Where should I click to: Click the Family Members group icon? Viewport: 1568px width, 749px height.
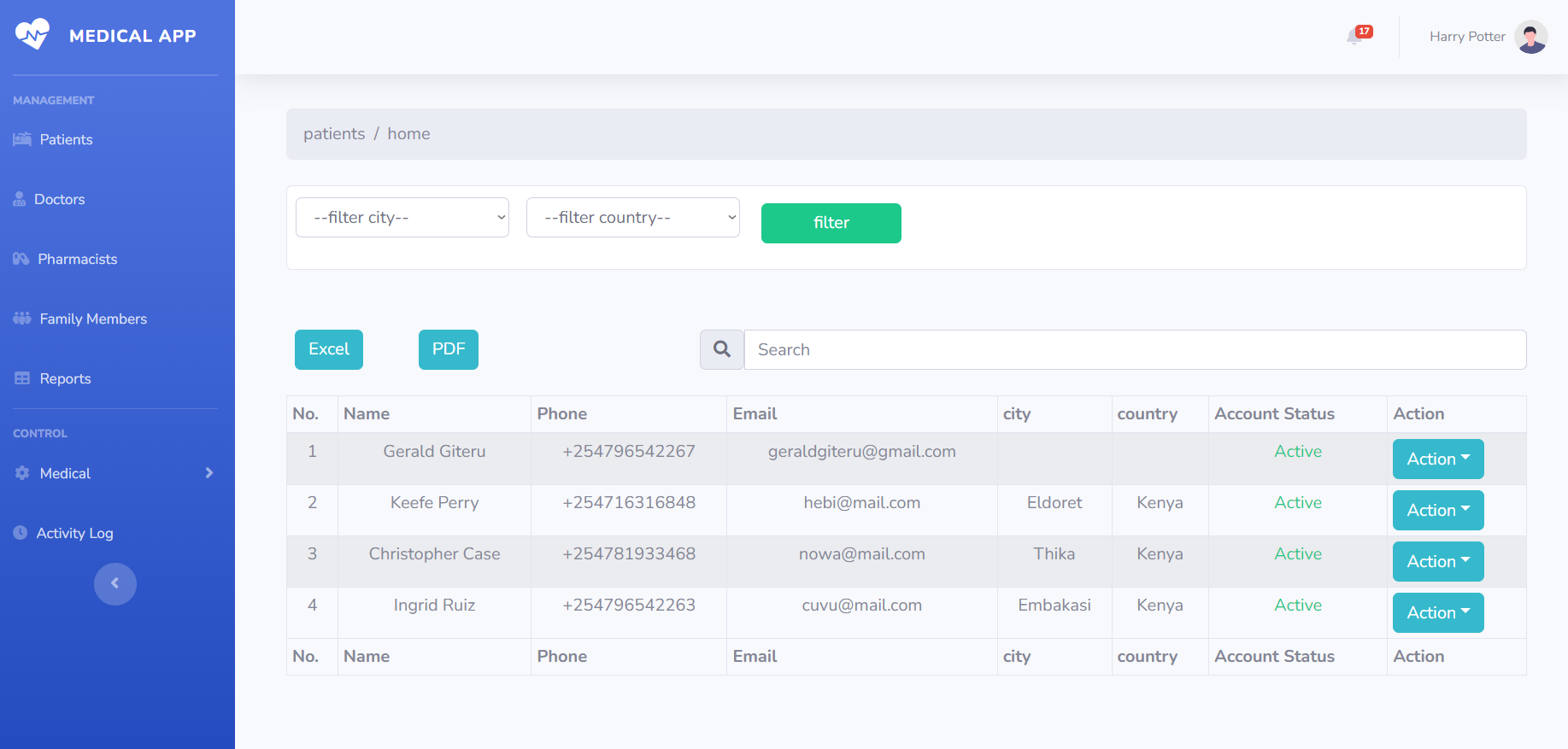(x=22, y=319)
